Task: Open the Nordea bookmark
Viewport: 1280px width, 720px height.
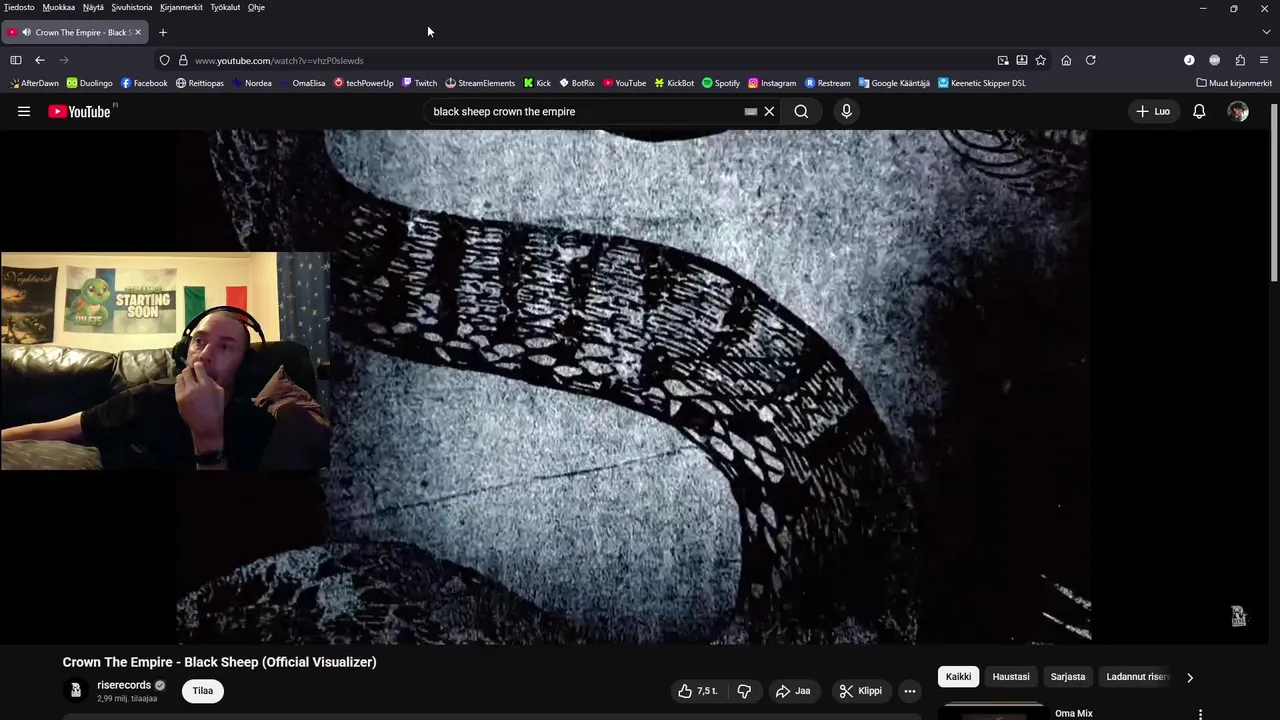Action: point(251,83)
